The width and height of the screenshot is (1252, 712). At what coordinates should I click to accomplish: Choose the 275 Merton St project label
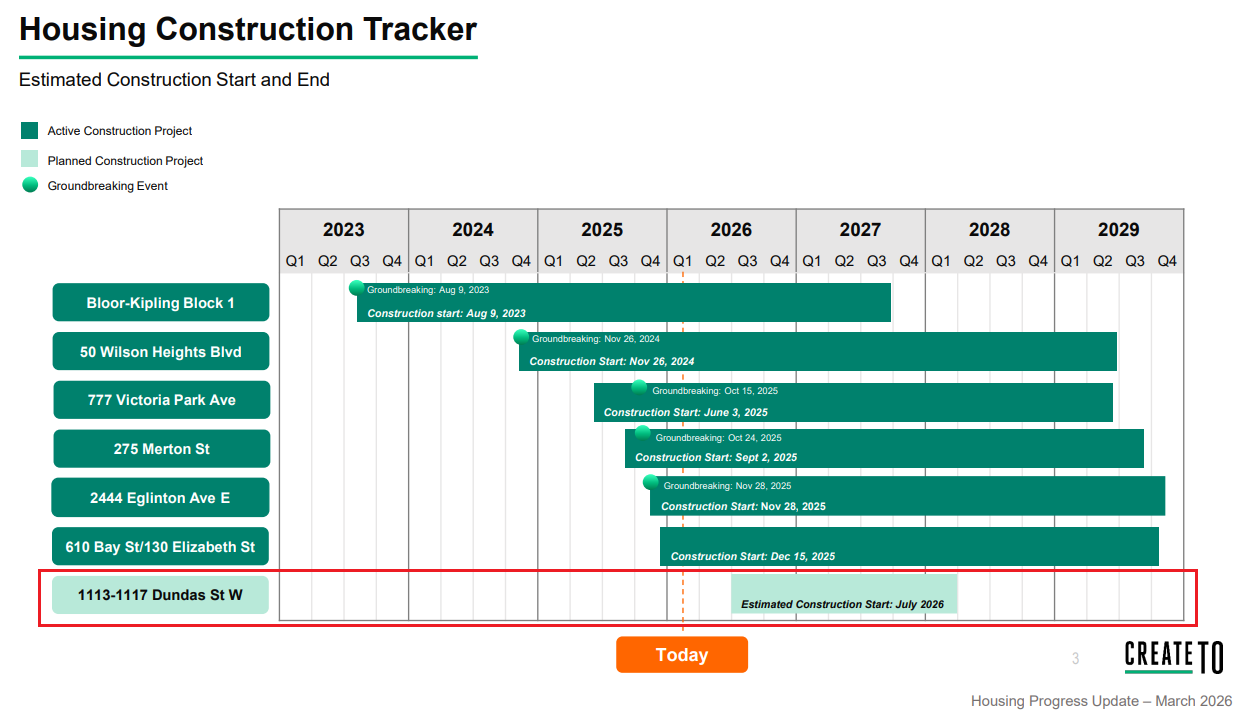[x=161, y=449]
